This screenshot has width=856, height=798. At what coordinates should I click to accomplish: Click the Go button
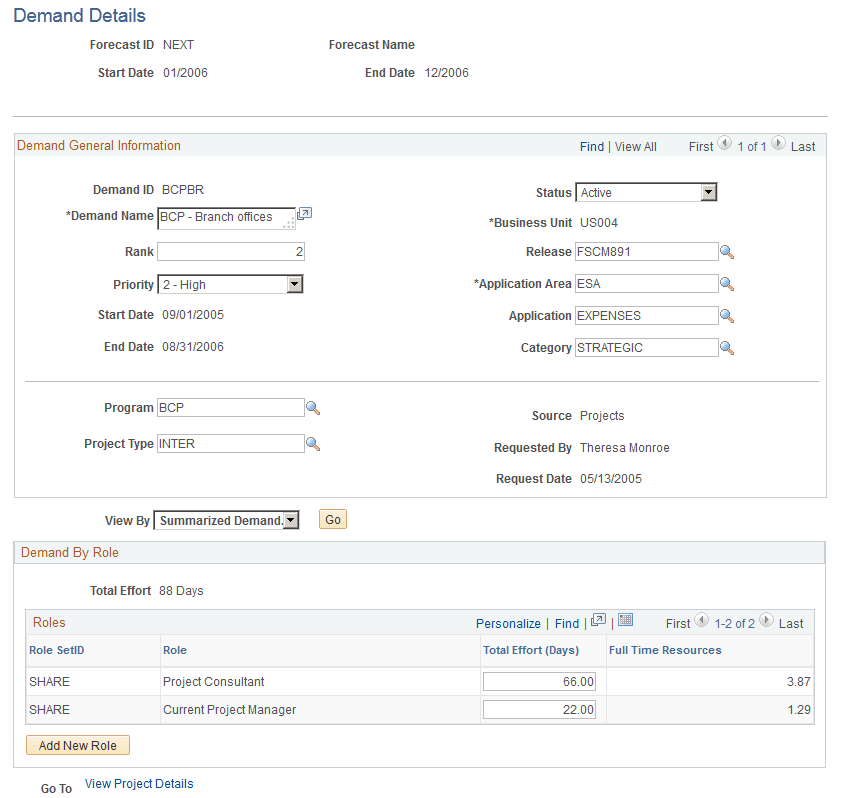pyautogui.click(x=332, y=519)
